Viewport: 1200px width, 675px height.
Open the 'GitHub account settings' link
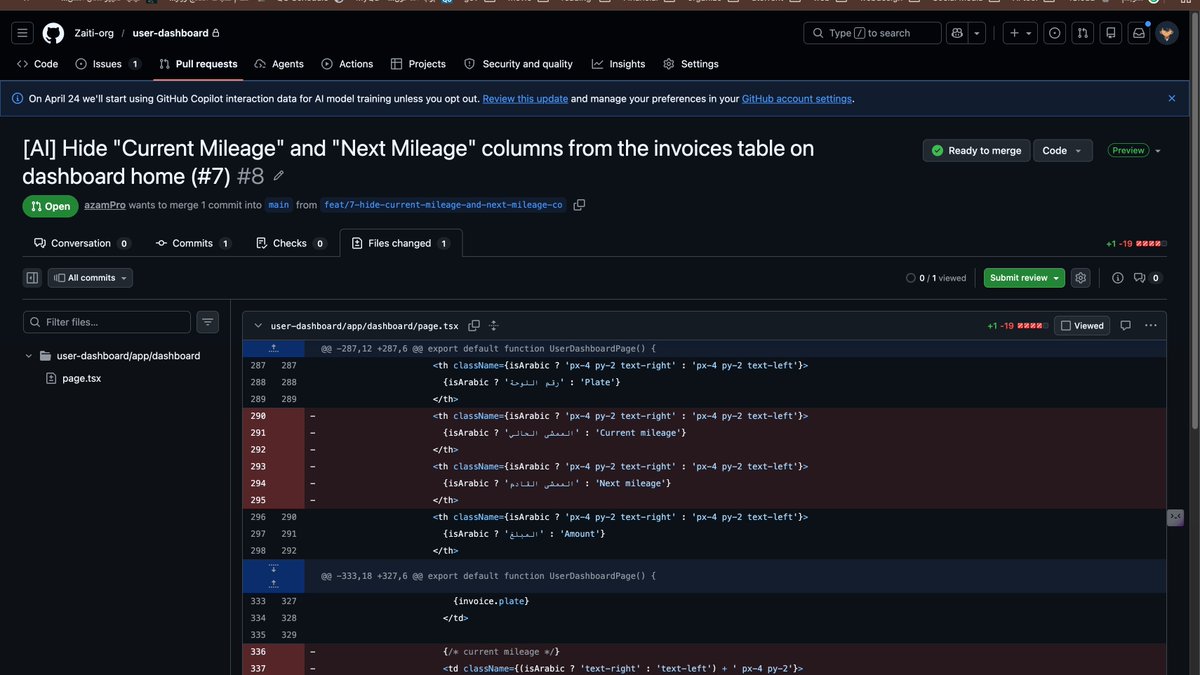point(797,99)
